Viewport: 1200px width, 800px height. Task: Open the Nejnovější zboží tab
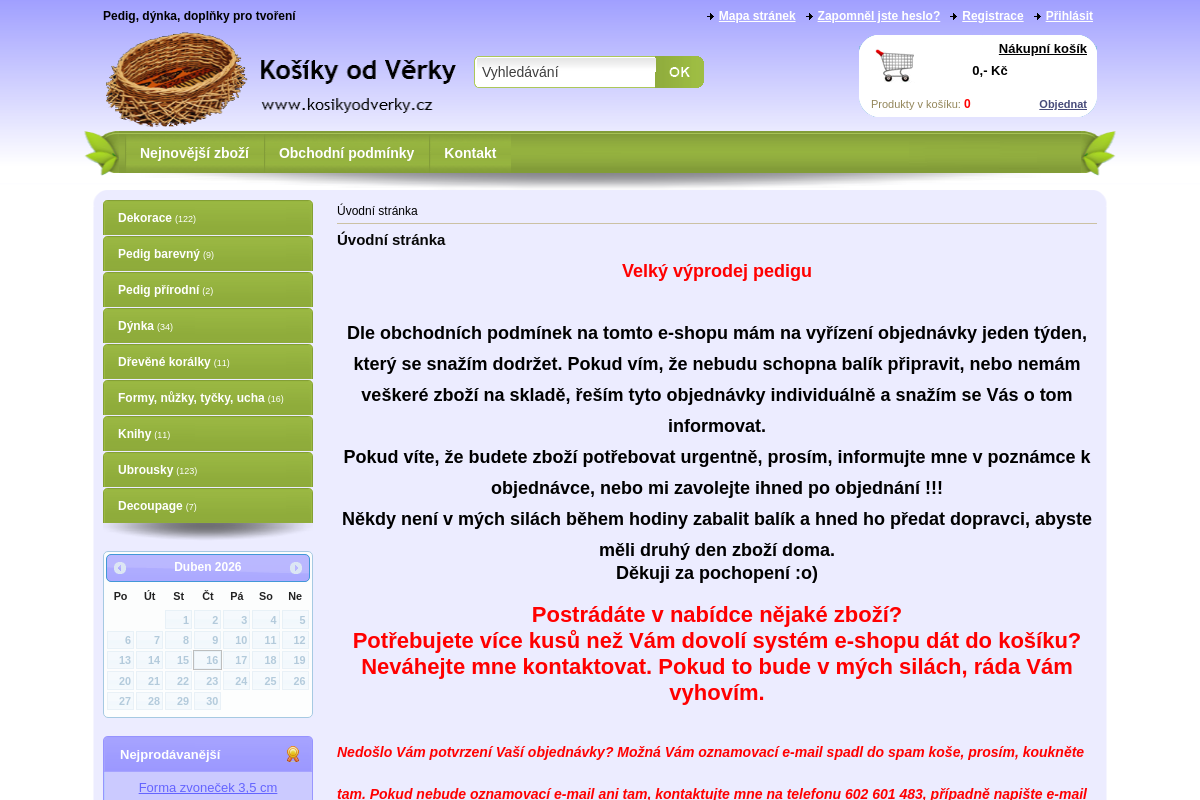(195, 153)
